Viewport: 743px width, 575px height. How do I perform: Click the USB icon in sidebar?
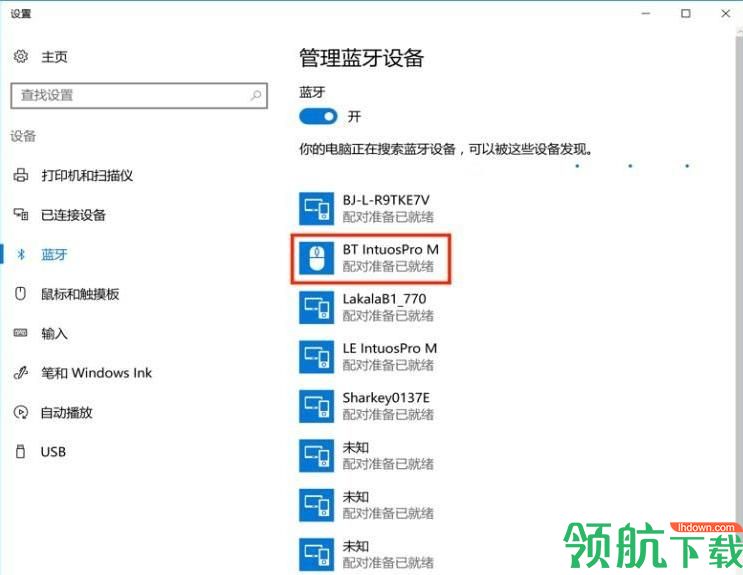20,452
